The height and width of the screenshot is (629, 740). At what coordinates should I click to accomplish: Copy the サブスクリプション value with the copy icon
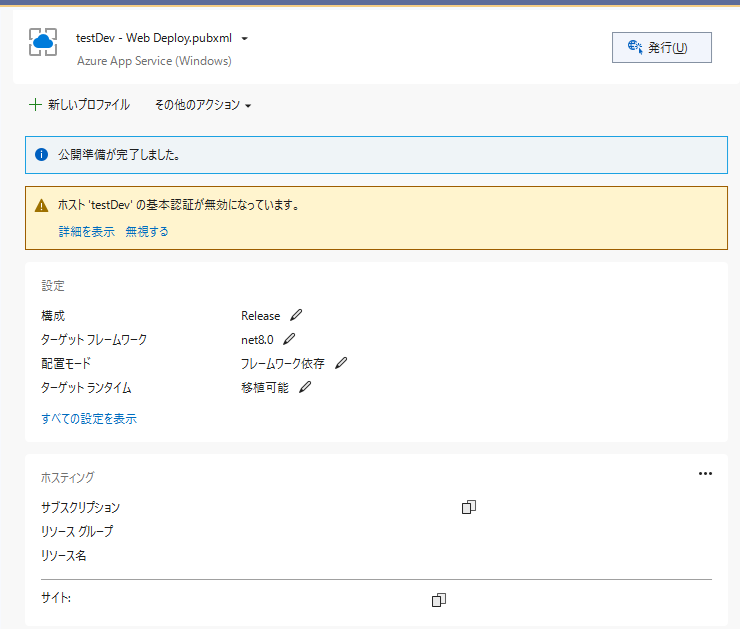(469, 507)
